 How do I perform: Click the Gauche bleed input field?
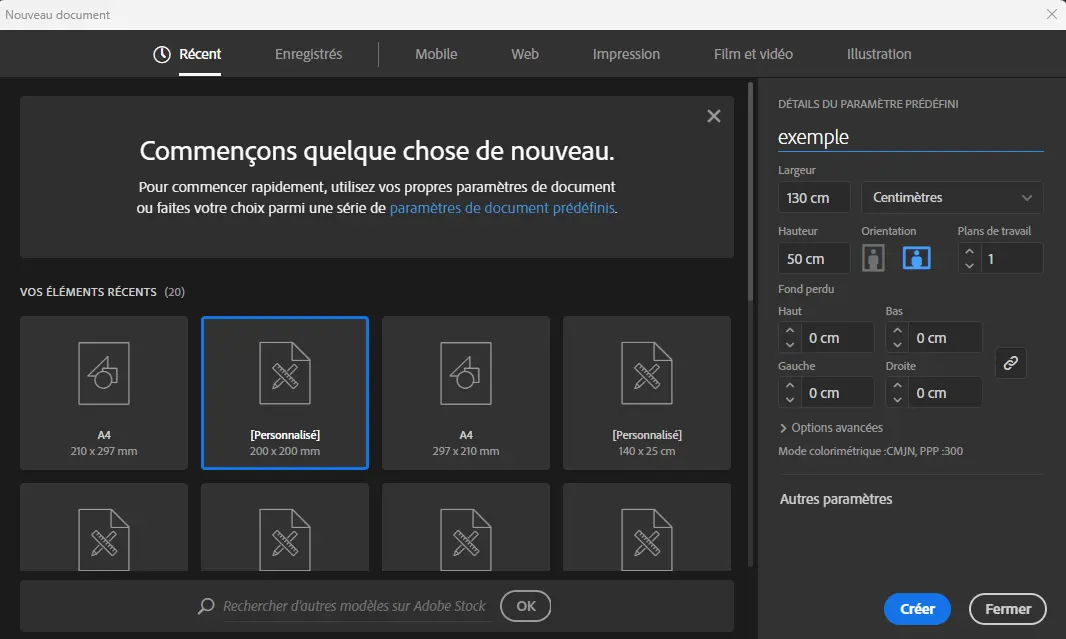pyautogui.click(x=837, y=393)
